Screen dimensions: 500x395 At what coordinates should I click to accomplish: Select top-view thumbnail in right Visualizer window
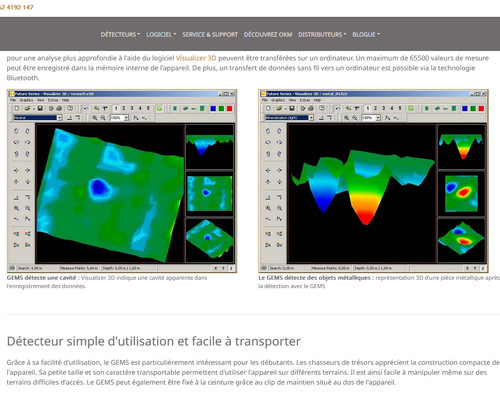pos(461,194)
